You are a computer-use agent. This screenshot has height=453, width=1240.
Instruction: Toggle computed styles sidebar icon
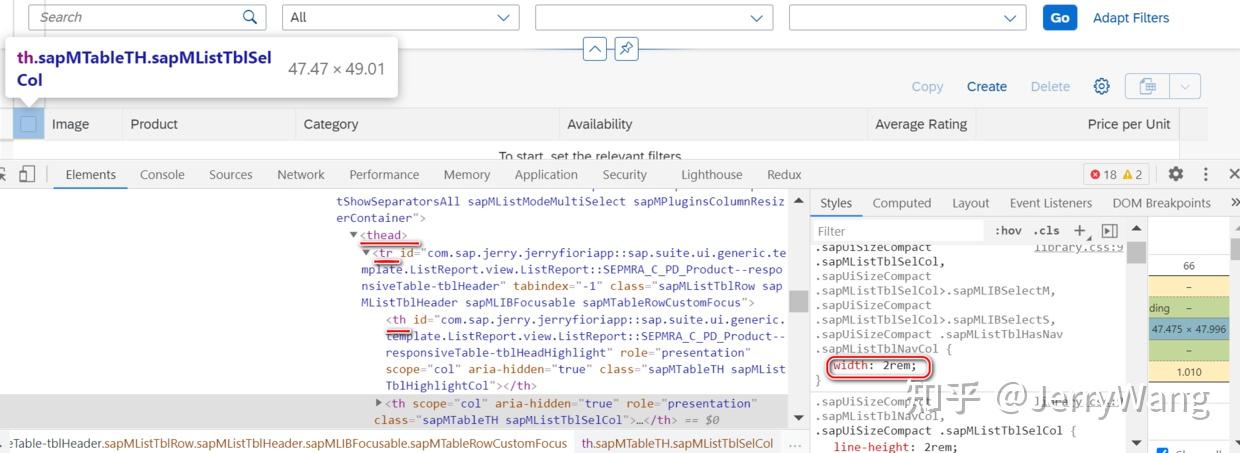point(1108,231)
